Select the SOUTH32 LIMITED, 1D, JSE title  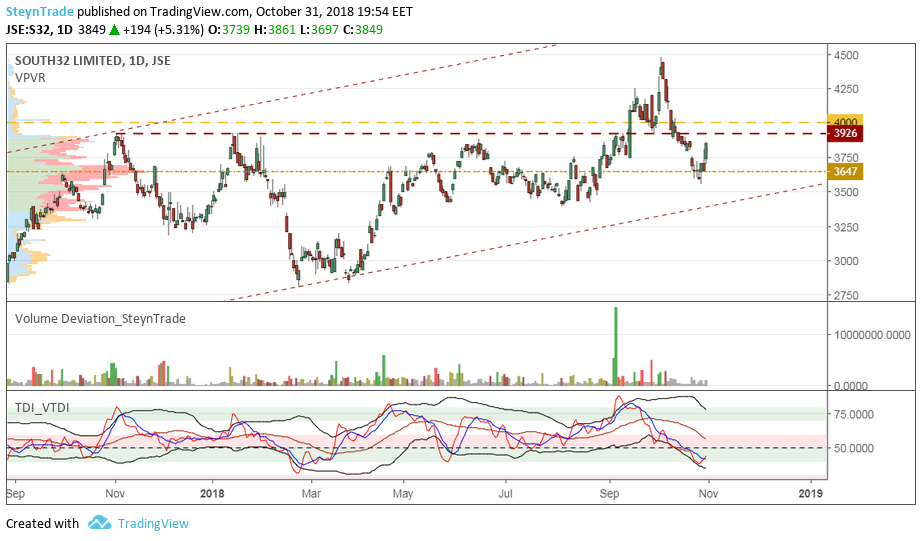click(x=92, y=61)
